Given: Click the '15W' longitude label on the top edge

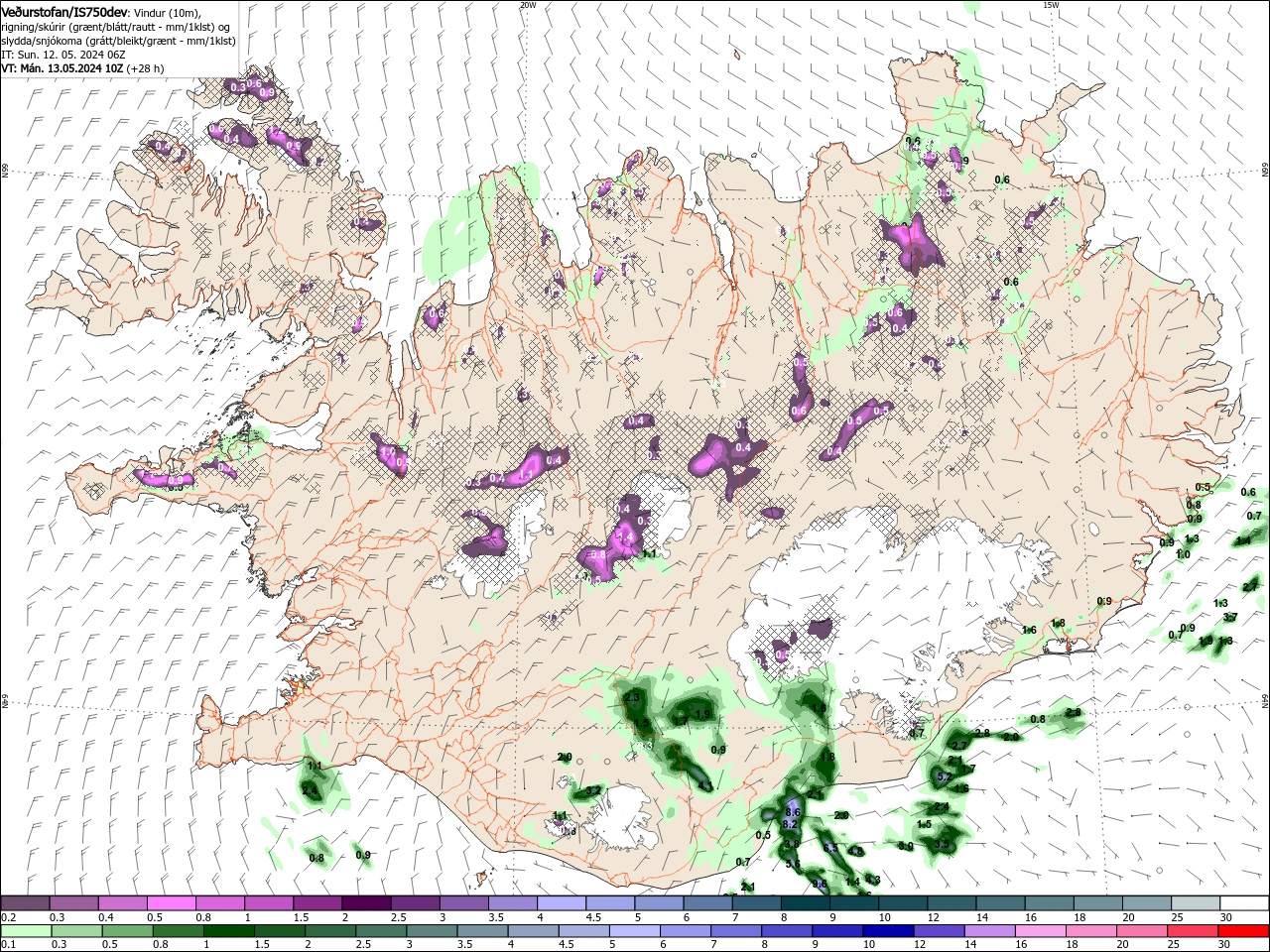Looking at the screenshot, I should [x=1051, y=4].
